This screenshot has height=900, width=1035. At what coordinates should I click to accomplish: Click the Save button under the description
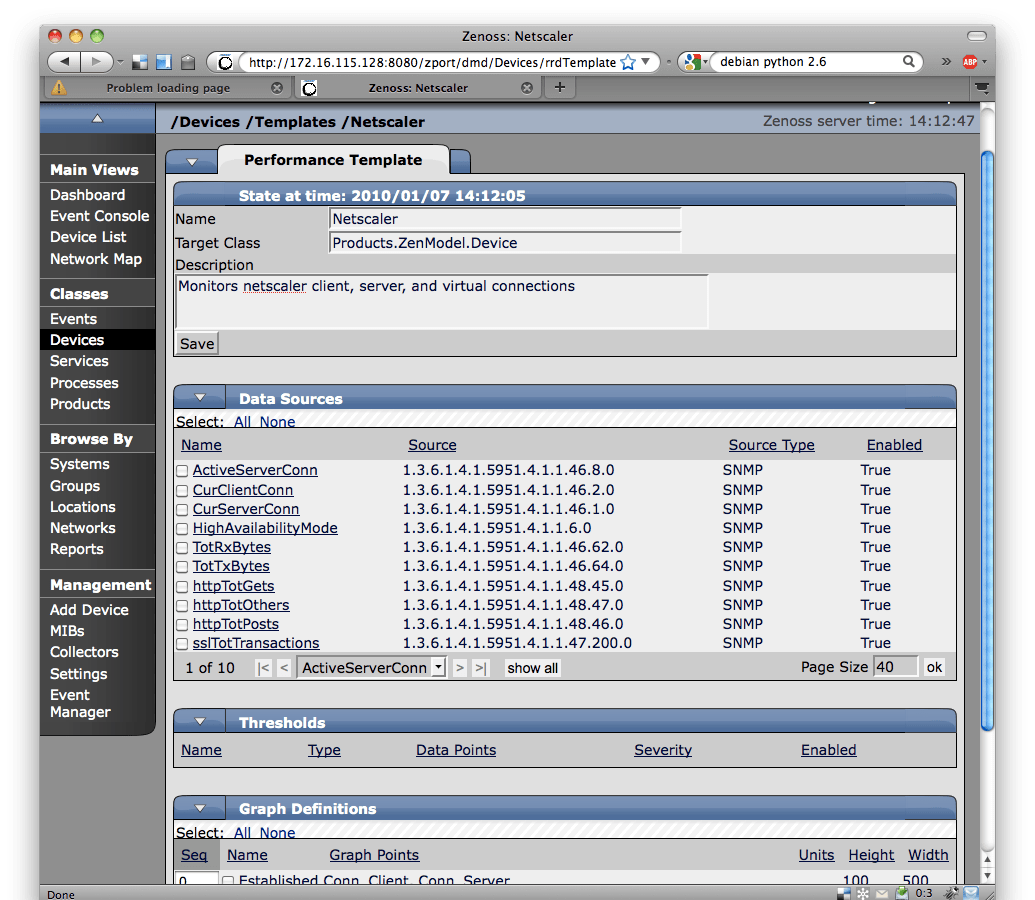point(196,343)
